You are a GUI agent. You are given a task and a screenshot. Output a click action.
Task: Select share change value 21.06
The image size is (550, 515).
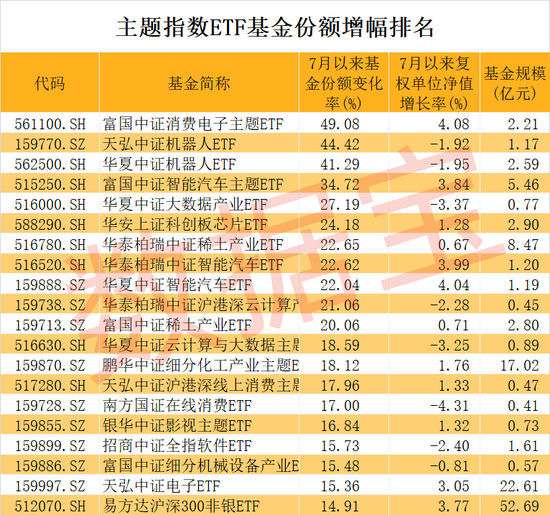click(340, 305)
